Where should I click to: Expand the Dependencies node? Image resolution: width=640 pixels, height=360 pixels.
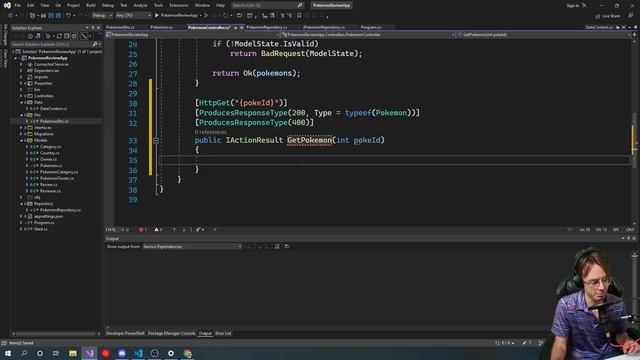[21, 71]
